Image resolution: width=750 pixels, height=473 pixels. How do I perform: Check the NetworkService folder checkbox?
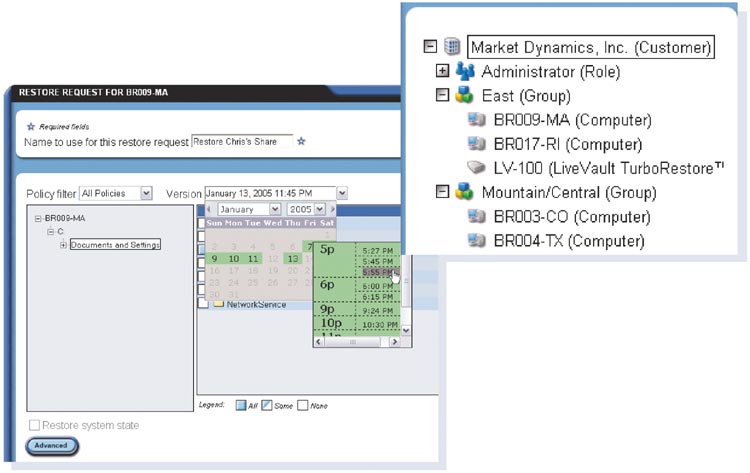pyautogui.click(x=203, y=304)
